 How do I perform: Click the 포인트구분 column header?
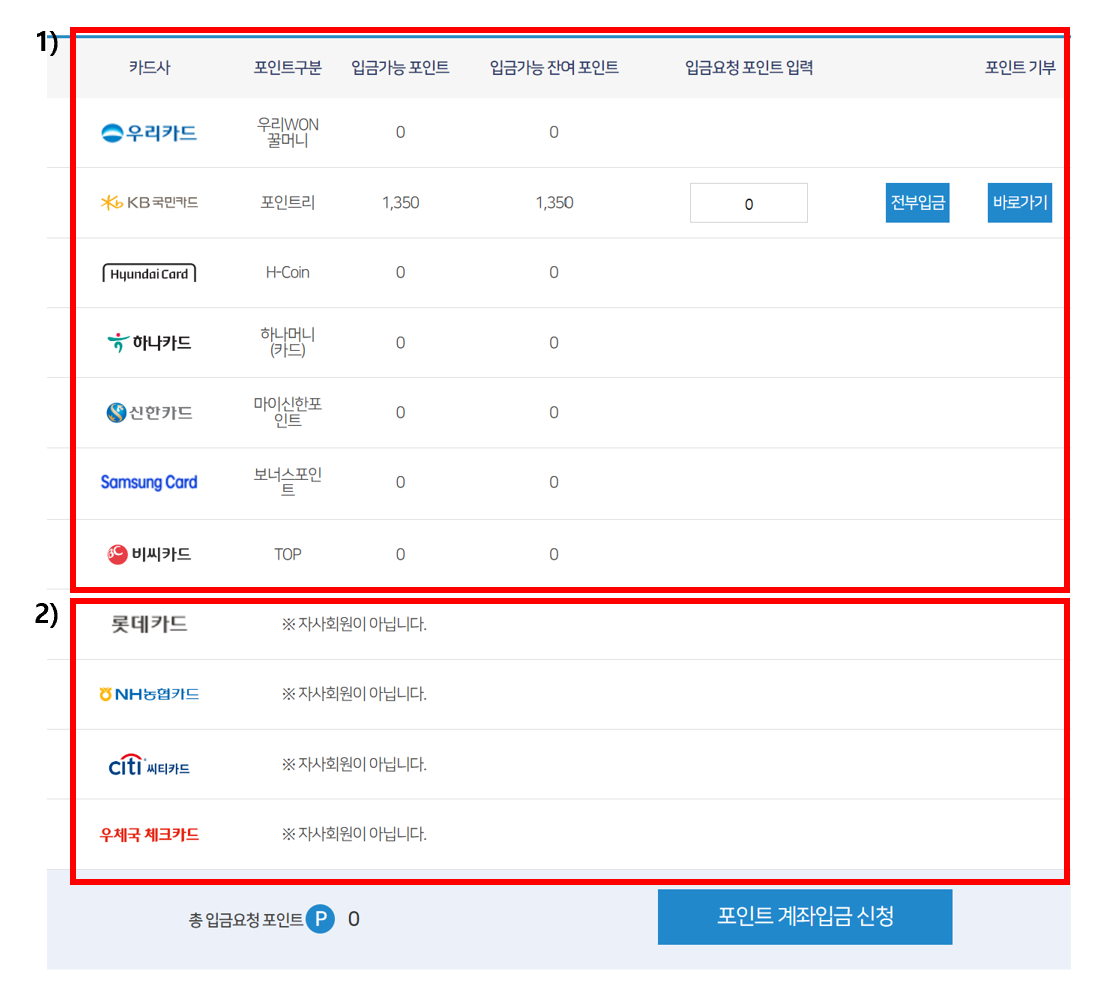tap(287, 68)
